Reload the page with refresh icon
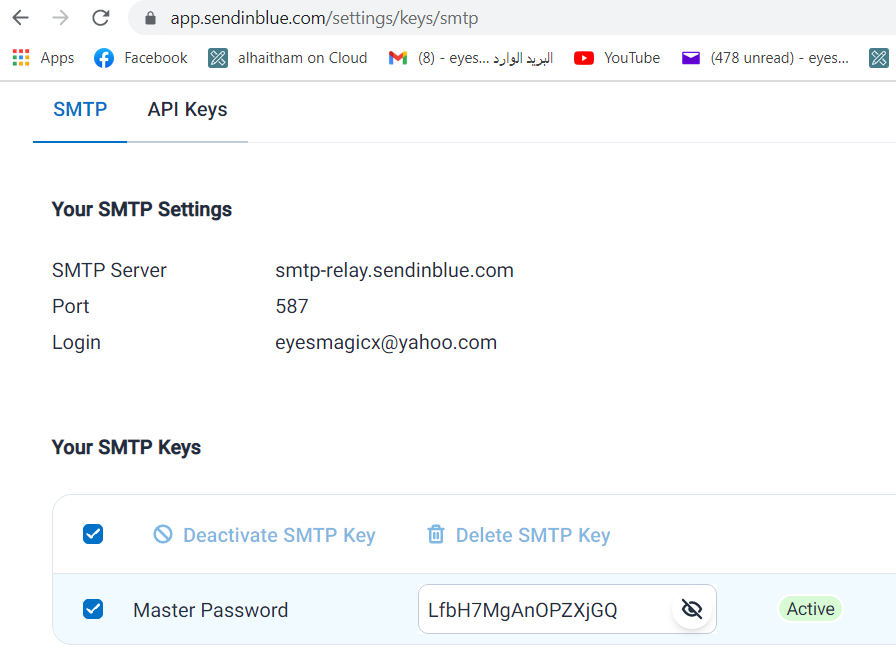The image size is (896, 651). [101, 18]
